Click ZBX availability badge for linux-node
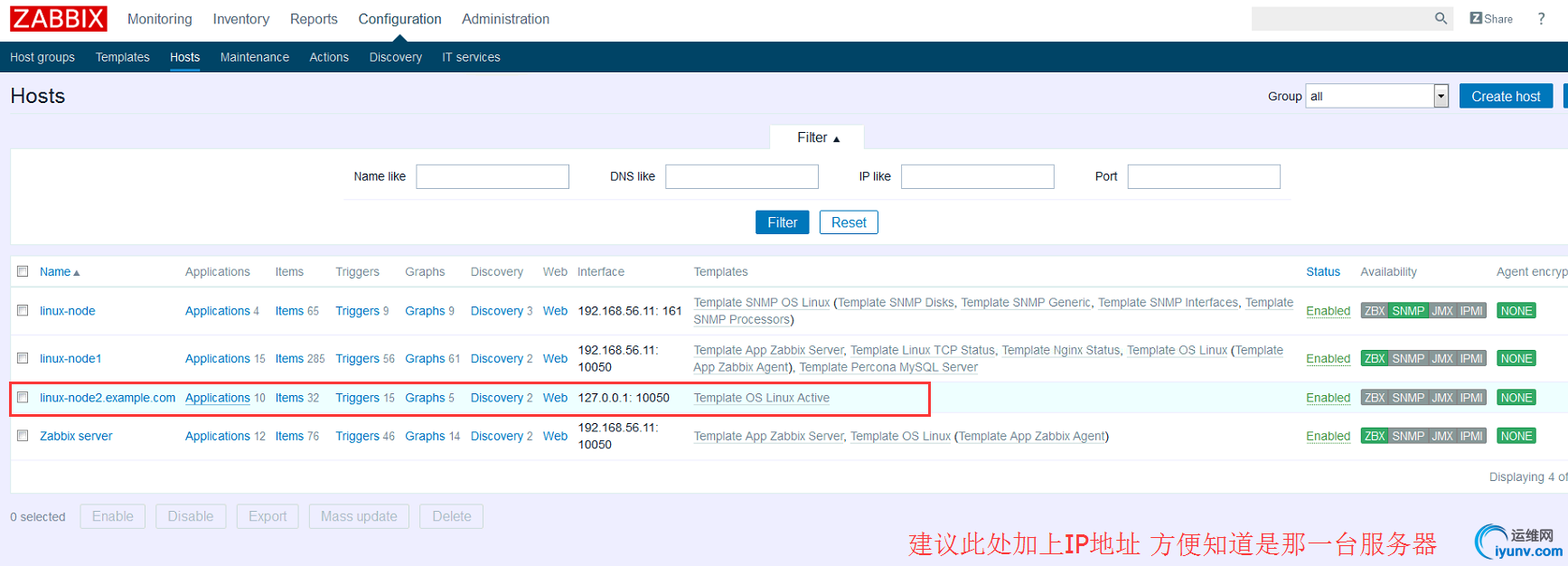The height and width of the screenshot is (566, 1568). pyautogui.click(x=1375, y=311)
